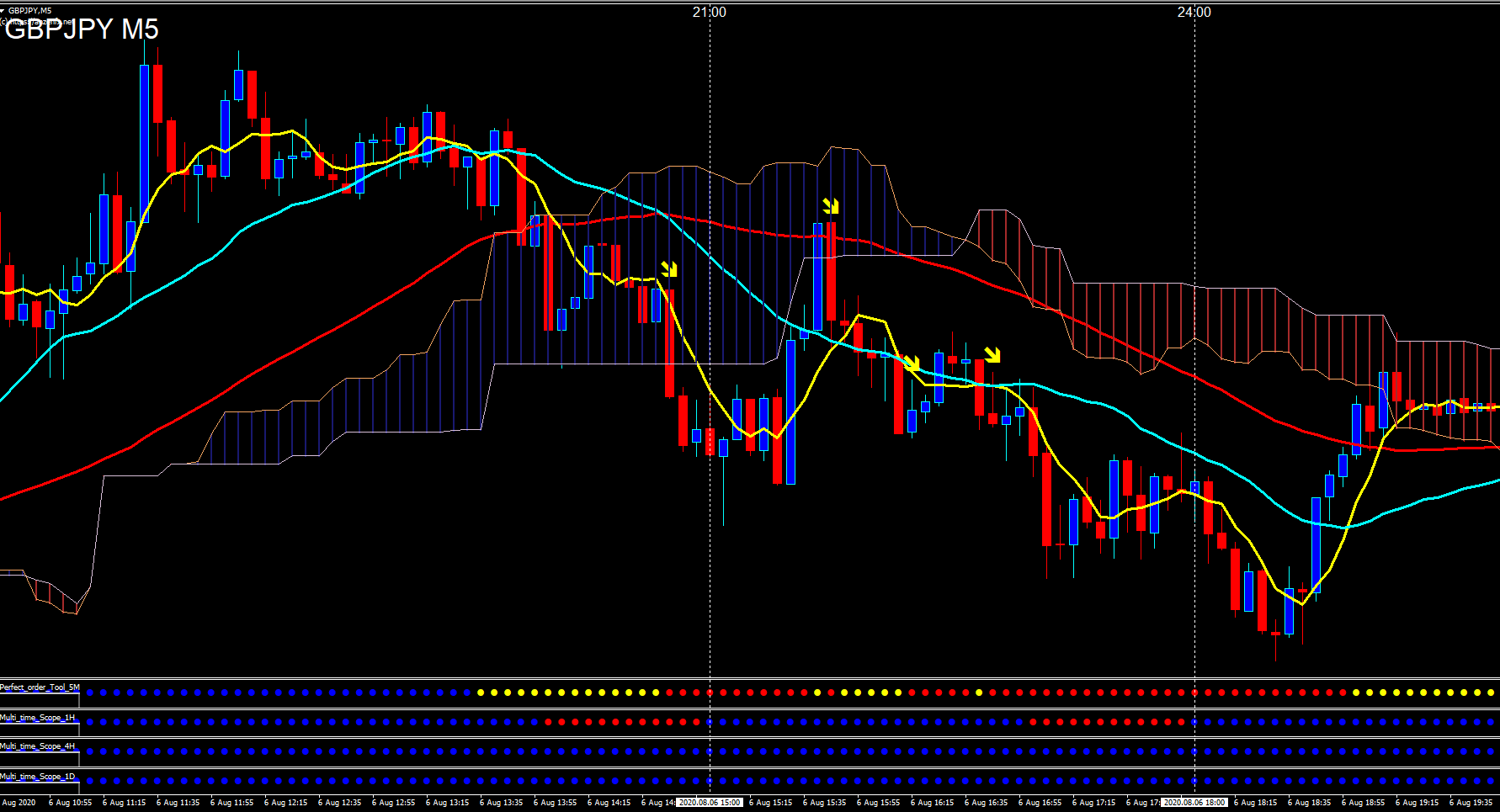Click the 6 Aug 12:15 time axis label
The height and width of the screenshot is (812, 1500).
coord(286,803)
